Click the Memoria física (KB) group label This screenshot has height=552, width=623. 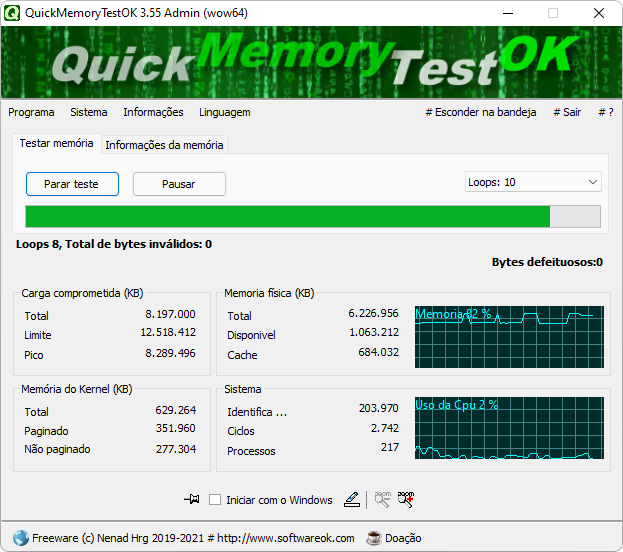[269, 293]
